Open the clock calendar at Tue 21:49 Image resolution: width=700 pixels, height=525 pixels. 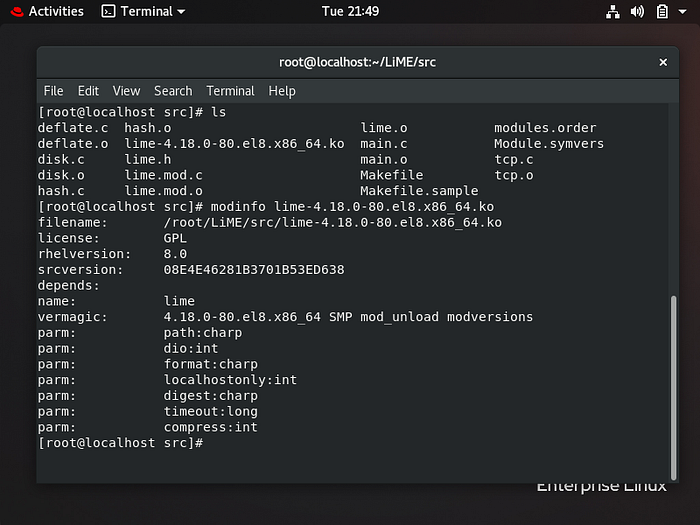click(350, 11)
